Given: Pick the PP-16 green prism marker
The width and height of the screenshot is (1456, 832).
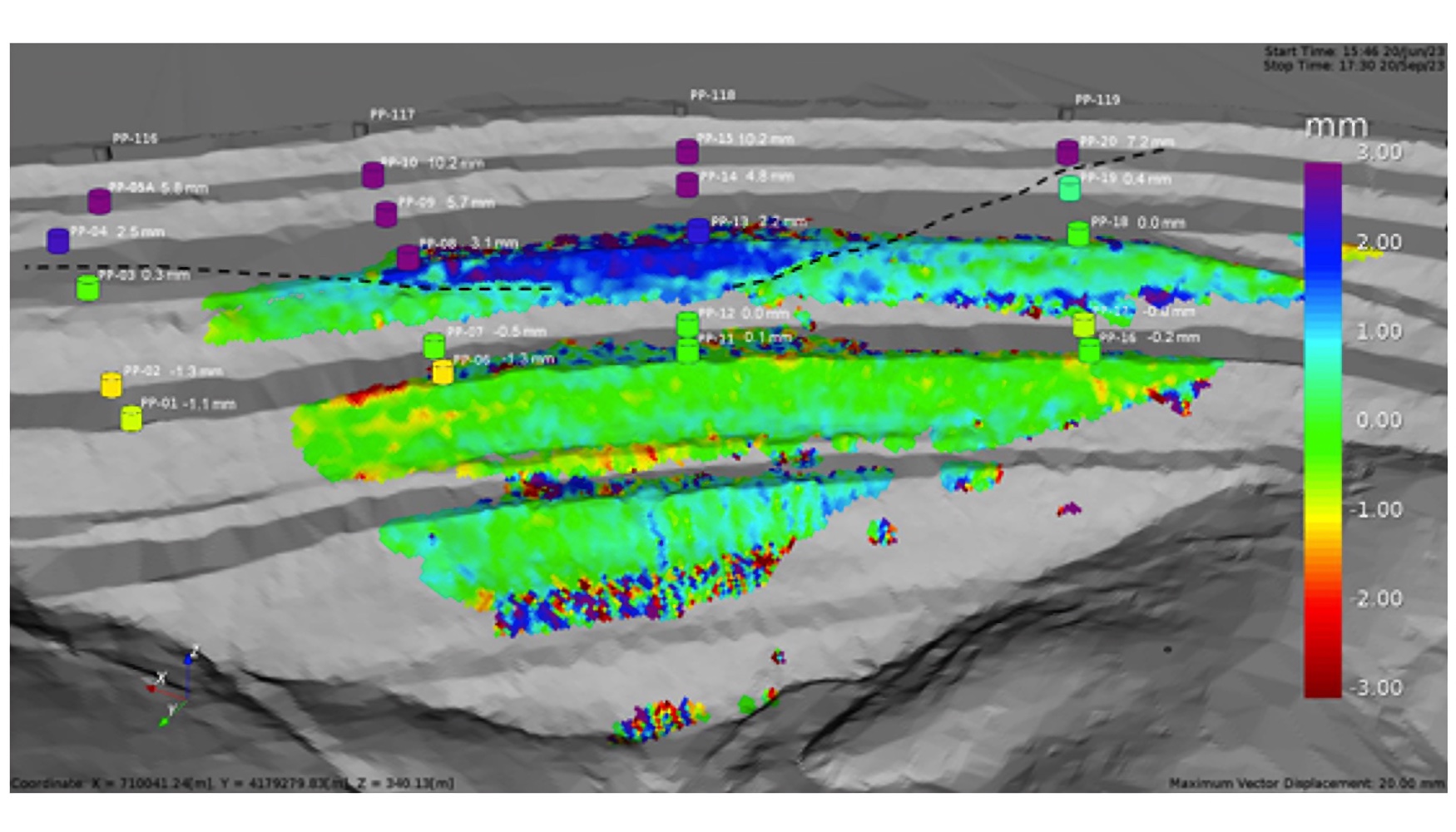Looking at the screenshot, I should click(x=1089, y=349).
